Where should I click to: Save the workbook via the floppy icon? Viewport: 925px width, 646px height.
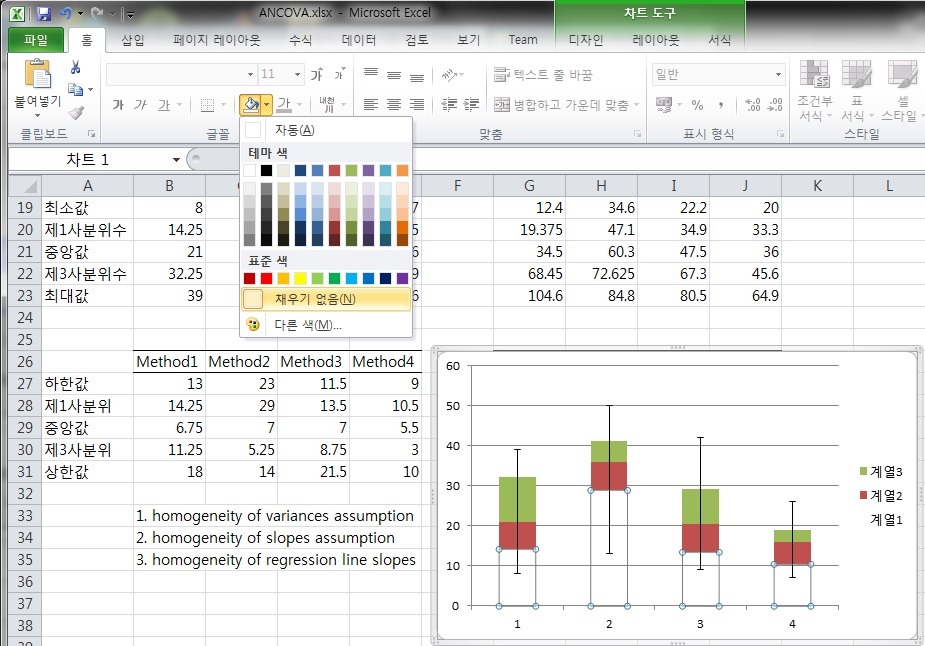pyautogui.click(x=43, y=14)
